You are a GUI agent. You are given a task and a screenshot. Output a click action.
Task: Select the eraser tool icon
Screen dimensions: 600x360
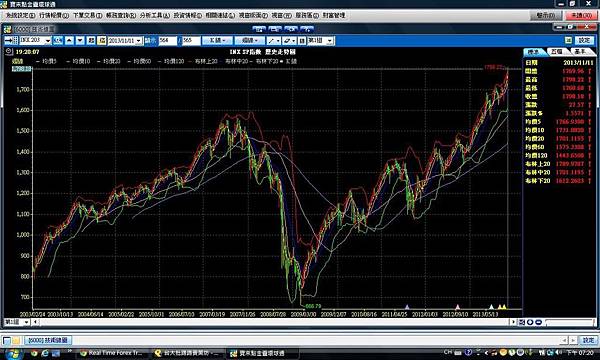click(x=287, y=41)
